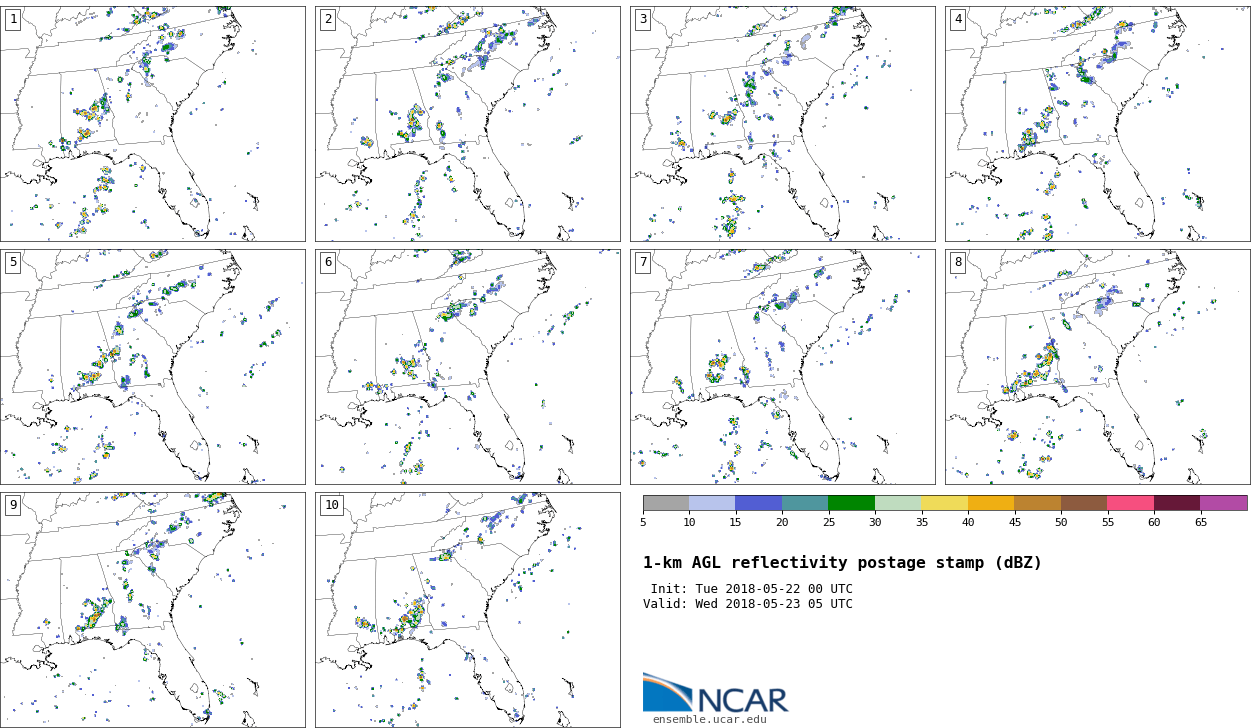The image size is (1260, 728).
Task: Open ensemble member 8 map panel
Action: click(1098, 367)
